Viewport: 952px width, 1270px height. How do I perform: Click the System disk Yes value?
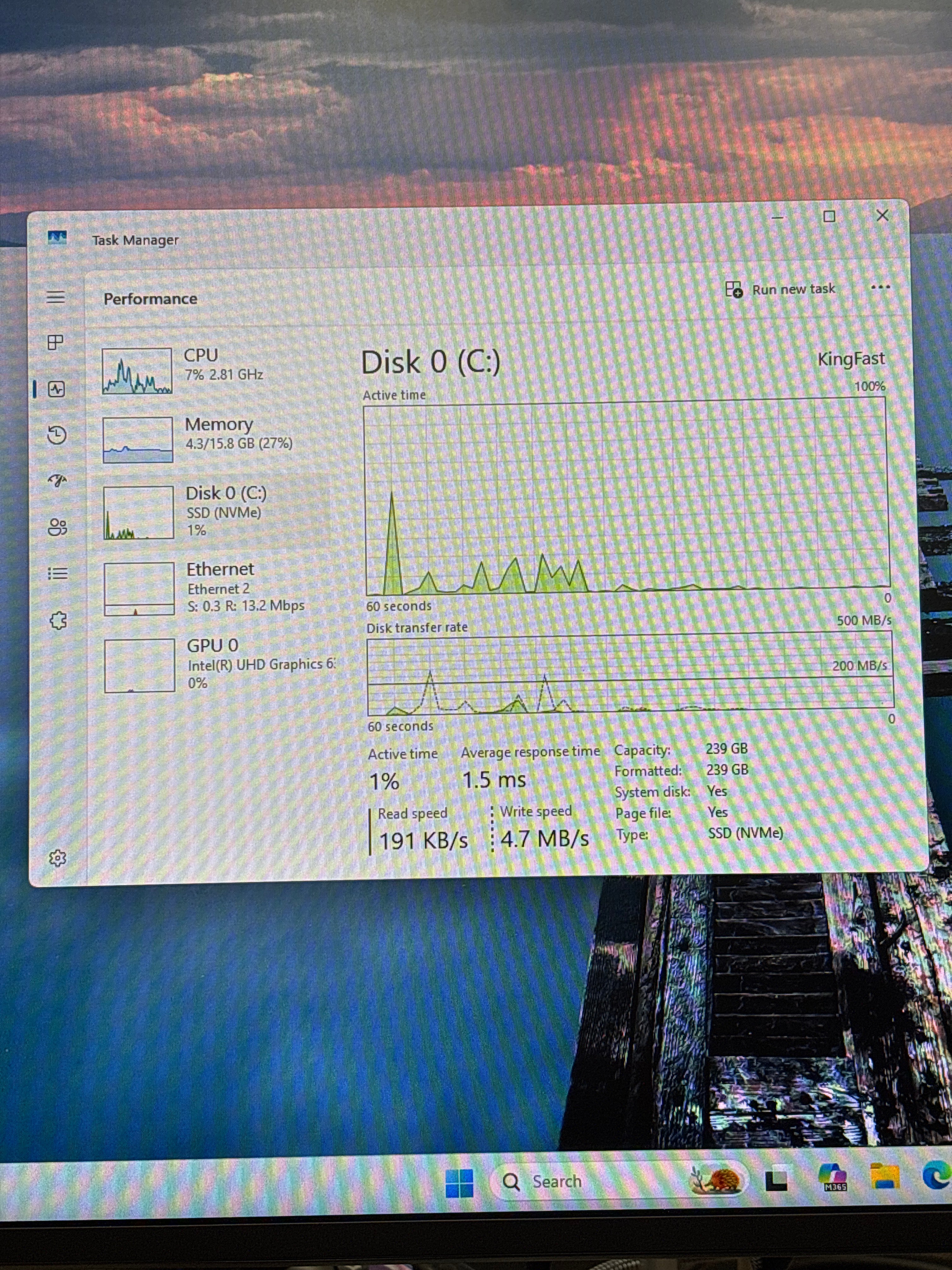[717, 791]
